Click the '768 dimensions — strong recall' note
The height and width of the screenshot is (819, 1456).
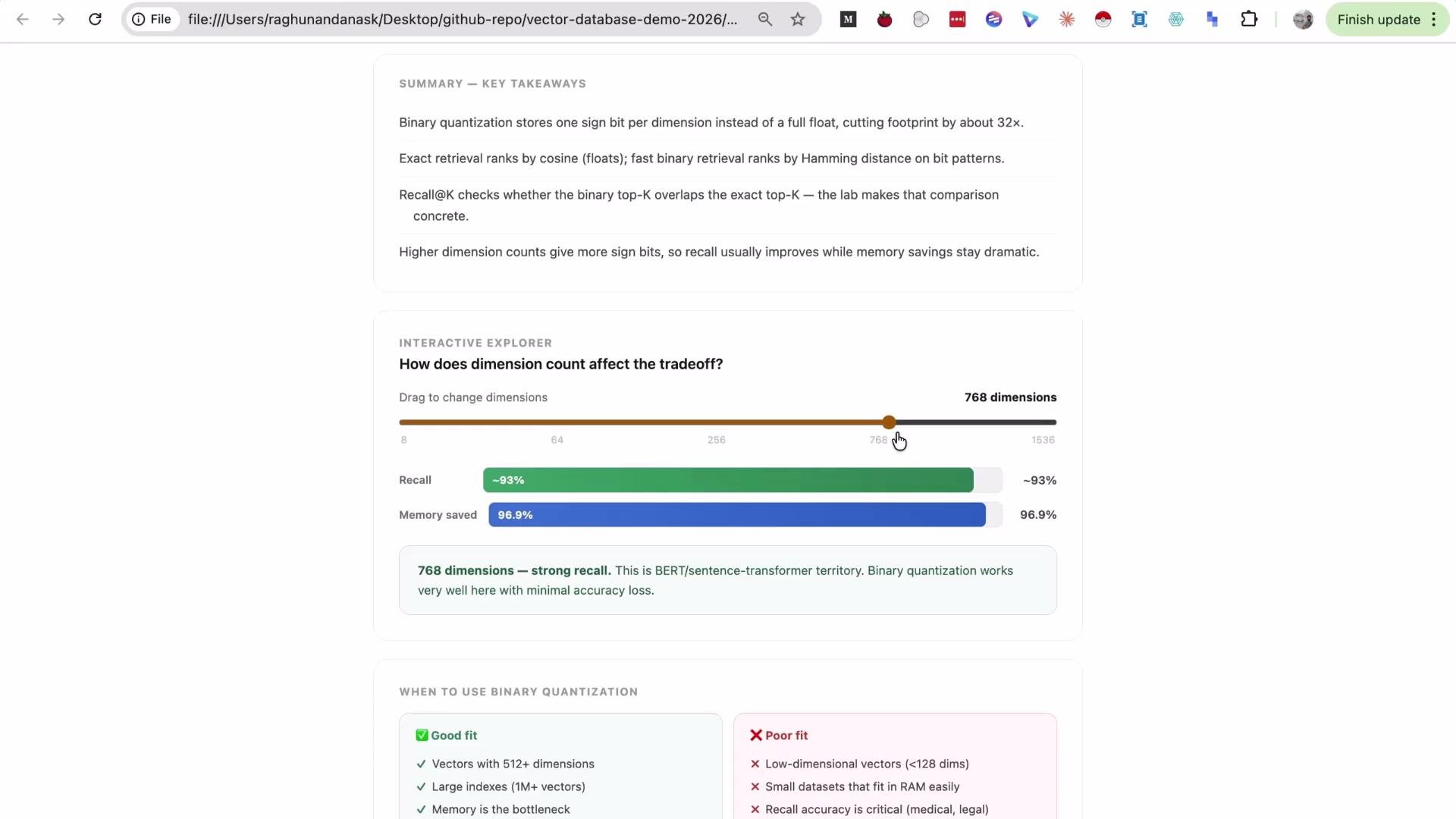point(728,580)
